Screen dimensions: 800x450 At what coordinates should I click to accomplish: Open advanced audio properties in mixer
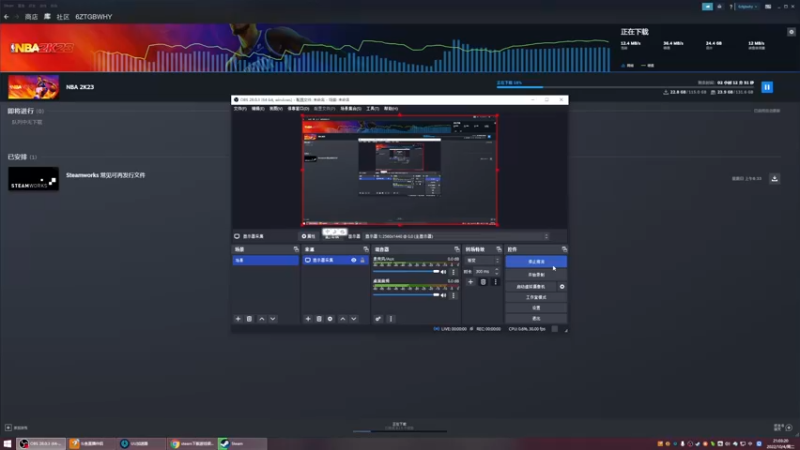click(x=378, y=319)
